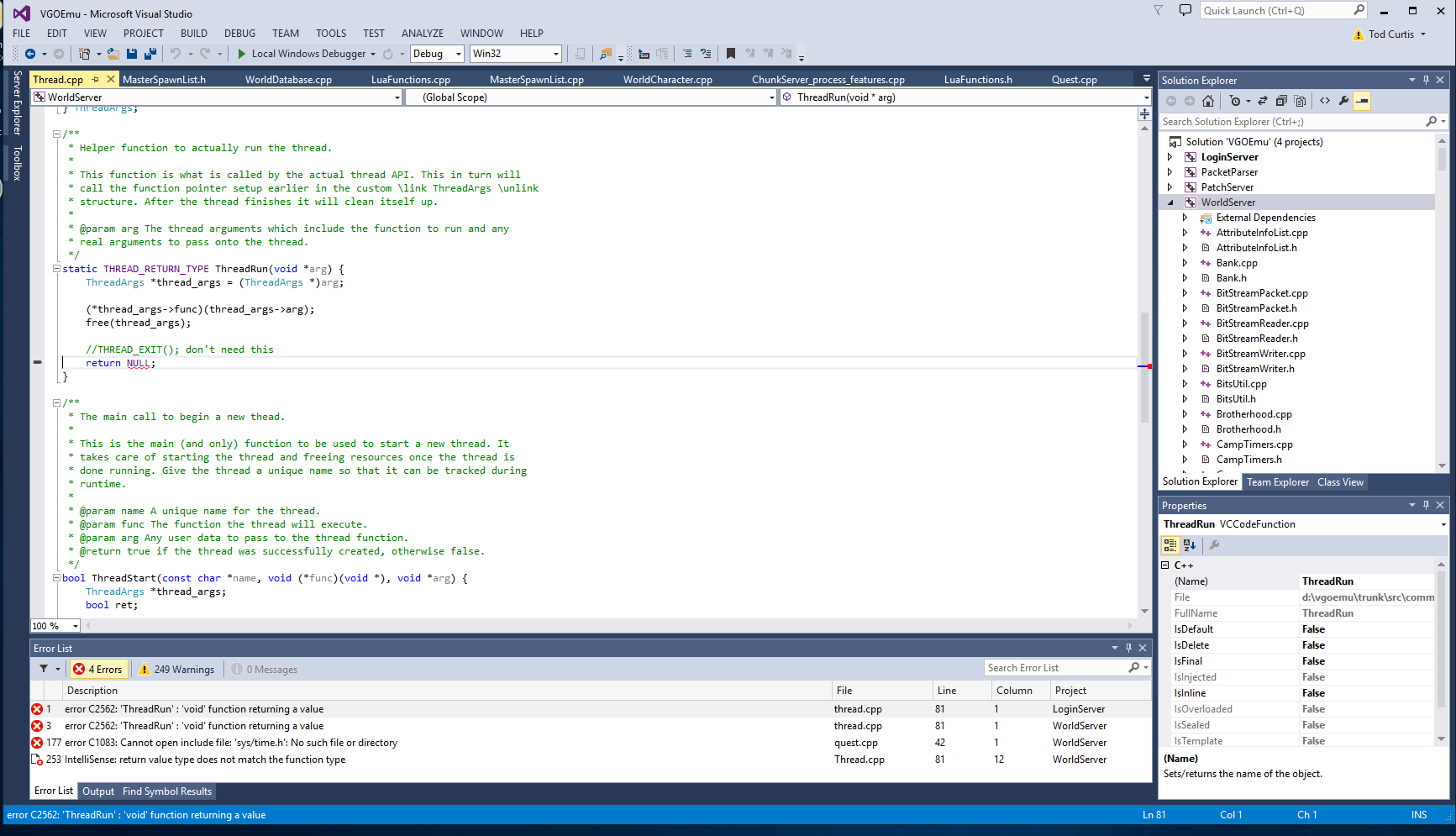Image resolution: width=1456 pixels, height=836 pixels.
Task: Expand the LoginServer project node
Action: (x=1170, y=157)
